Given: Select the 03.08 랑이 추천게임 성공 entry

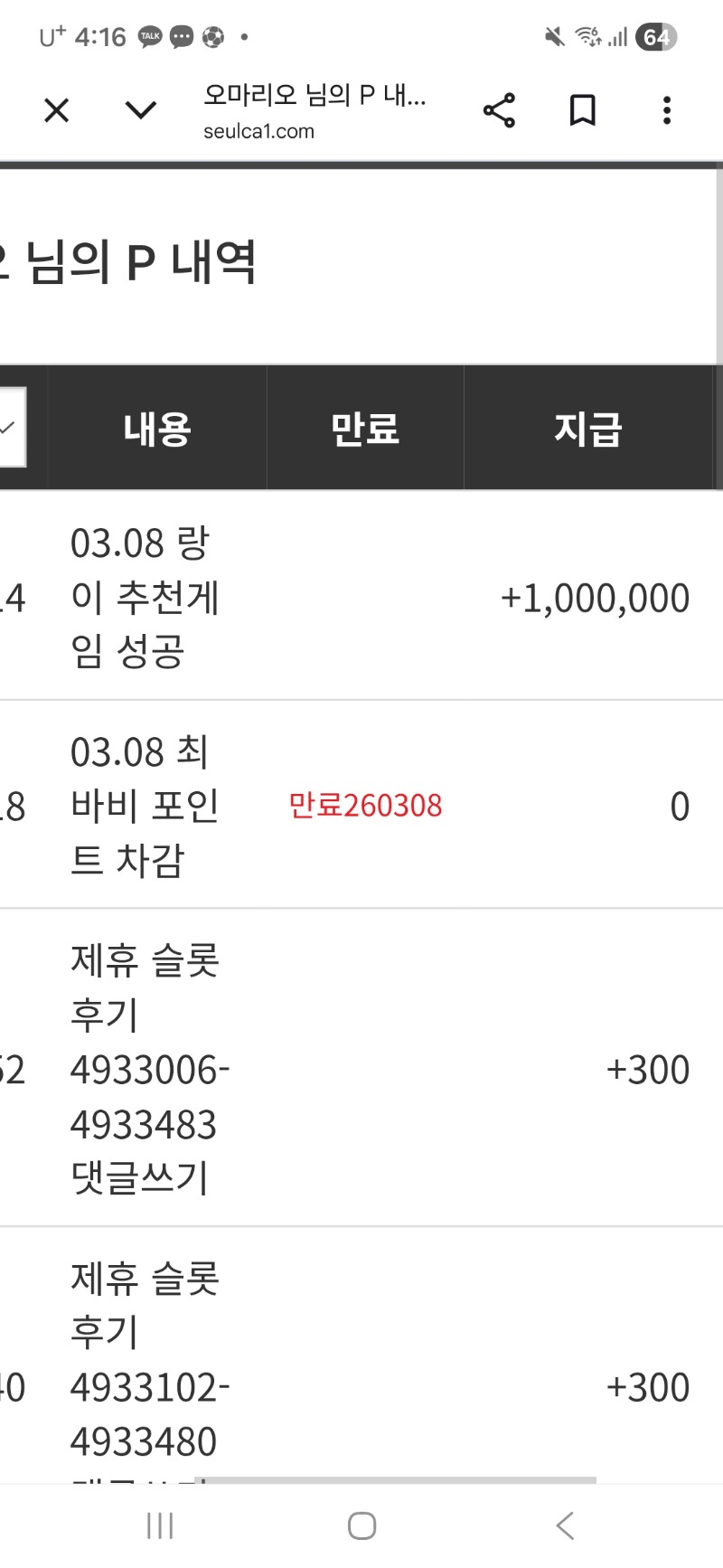Looking at the screenshot, I should point(145,597).
